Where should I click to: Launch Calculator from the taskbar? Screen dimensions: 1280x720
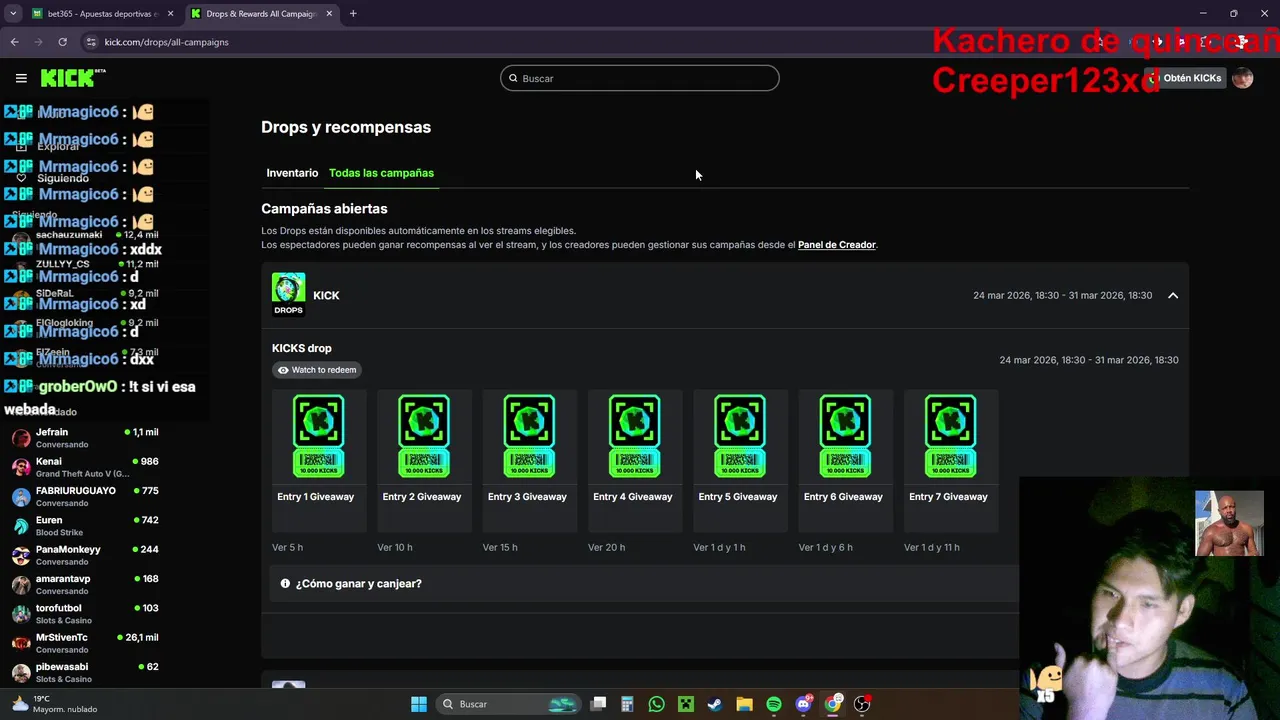[x=627, y=704]
